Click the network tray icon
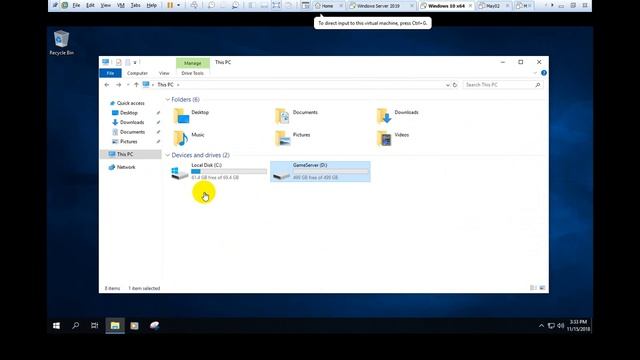The image size is (640, 360). click(x=551, y=325)
